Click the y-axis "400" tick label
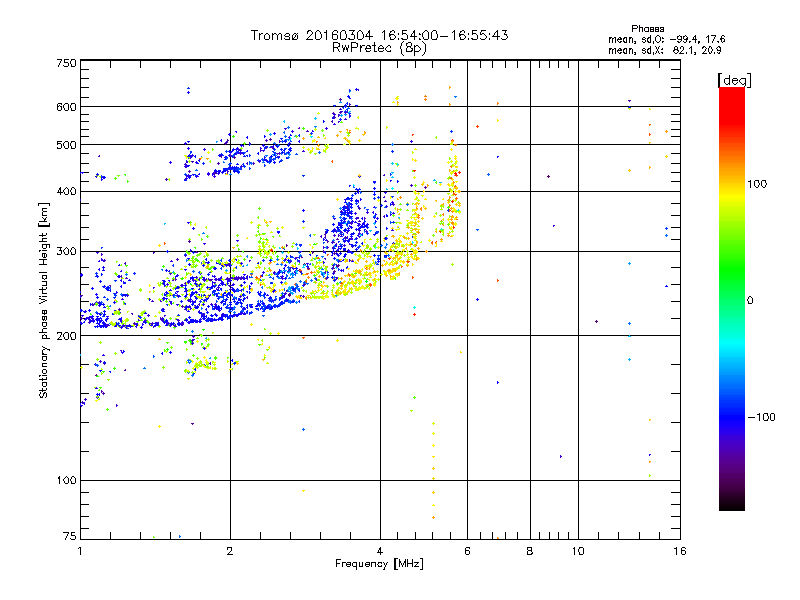The height and width of the screenshot is (600, 800). (x=66, y=191)
